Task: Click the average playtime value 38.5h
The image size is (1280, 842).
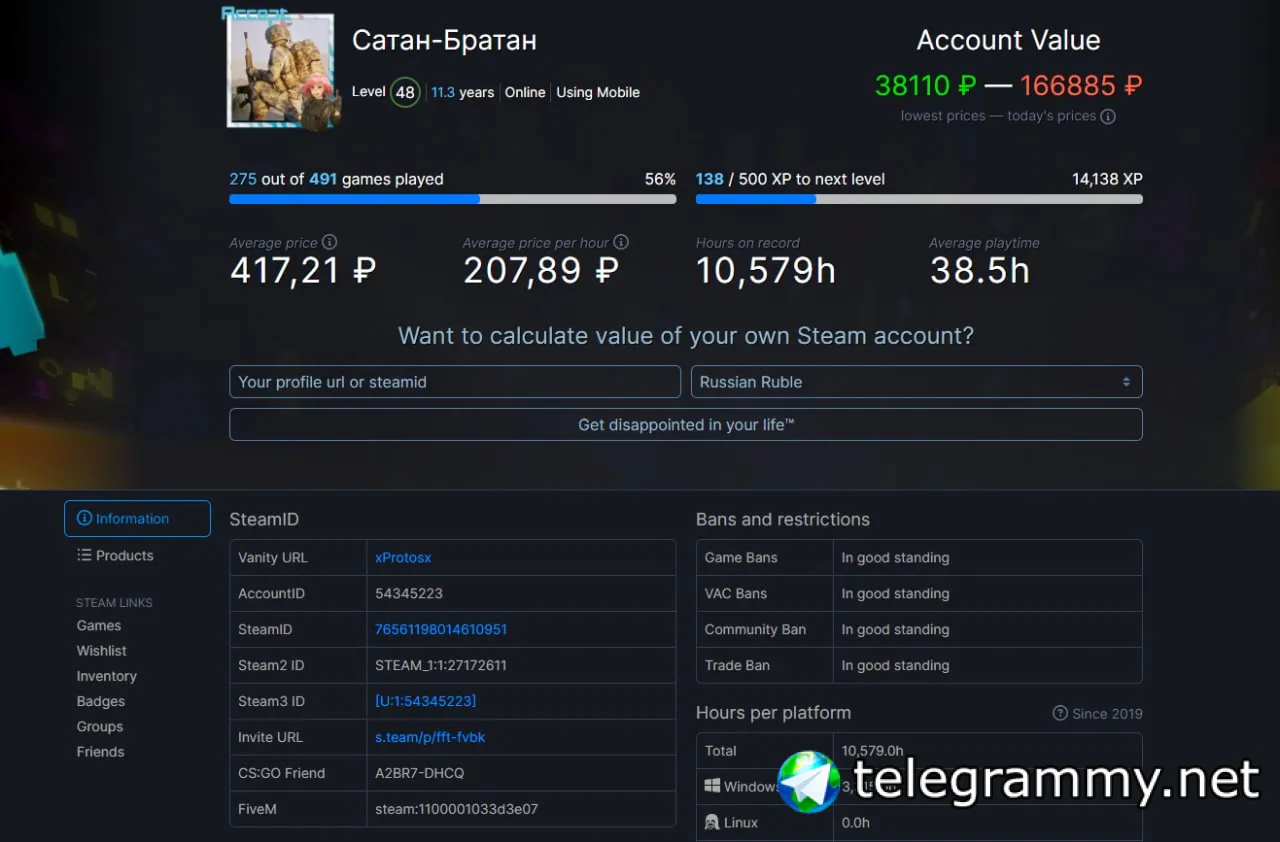Action: [x=980, y=271]
